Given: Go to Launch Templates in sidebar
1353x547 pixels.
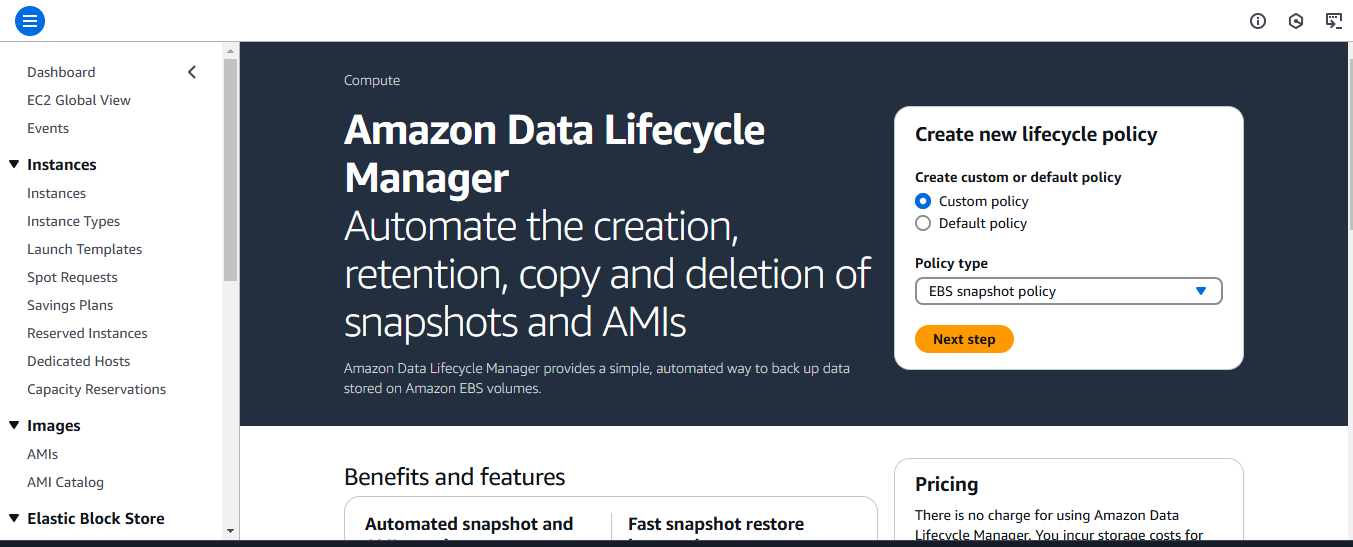Looking at the screenshot, I should tap(85, 249).
